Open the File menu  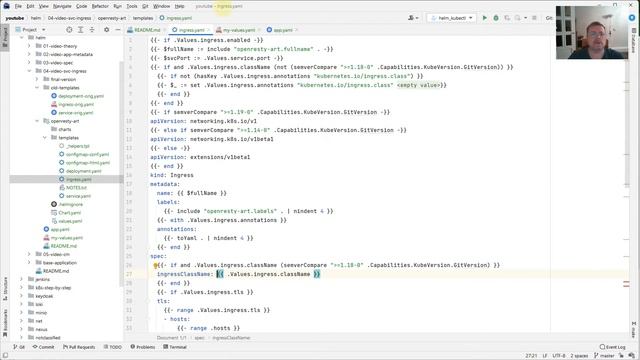pyautogui.click(x=18, y=6)
